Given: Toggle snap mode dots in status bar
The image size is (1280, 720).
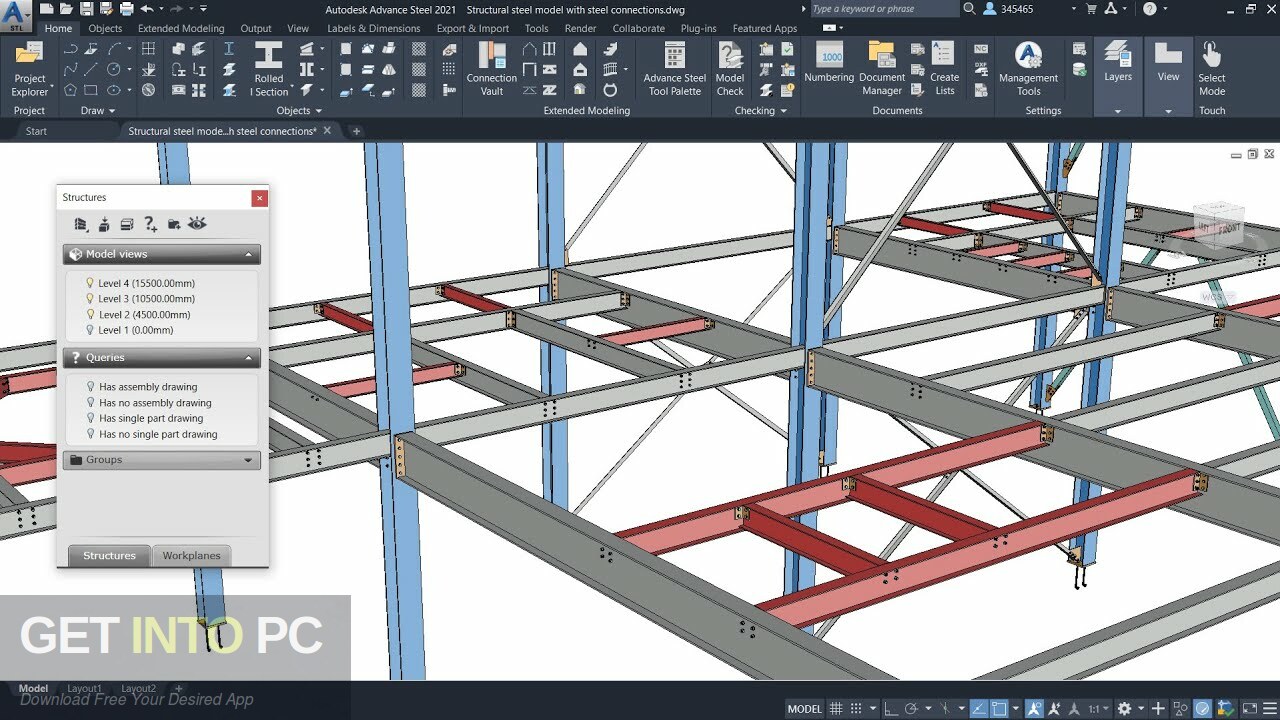Looking at the screenshot, I should click(x=858, y=709).
